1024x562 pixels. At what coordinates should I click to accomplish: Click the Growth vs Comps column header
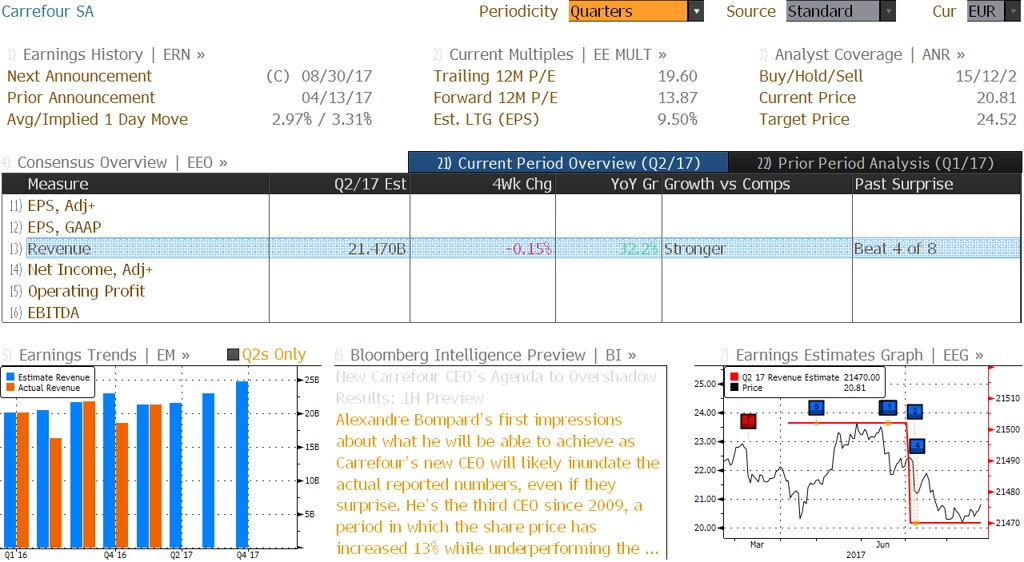click(x=757, y=184)
